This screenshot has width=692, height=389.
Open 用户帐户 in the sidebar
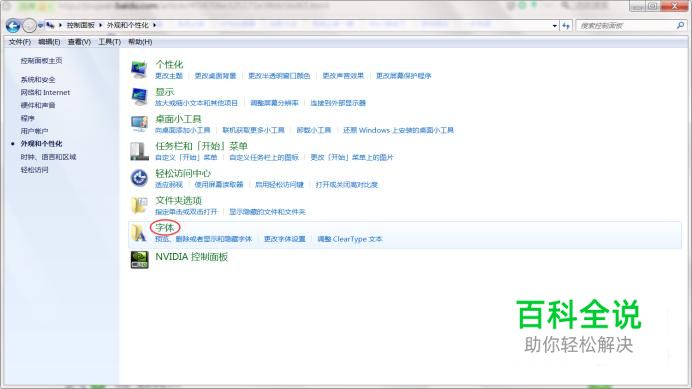[34, 131]
